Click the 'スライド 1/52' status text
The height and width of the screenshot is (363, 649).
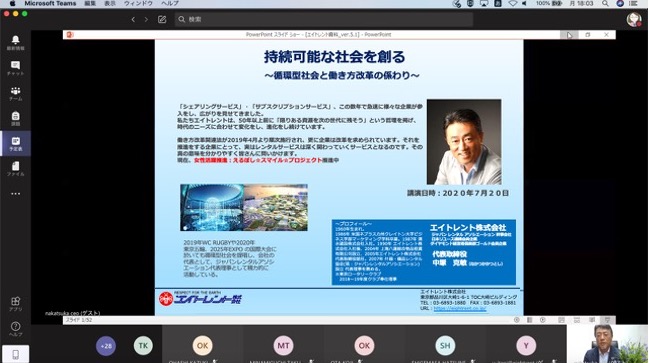point(79,320)
